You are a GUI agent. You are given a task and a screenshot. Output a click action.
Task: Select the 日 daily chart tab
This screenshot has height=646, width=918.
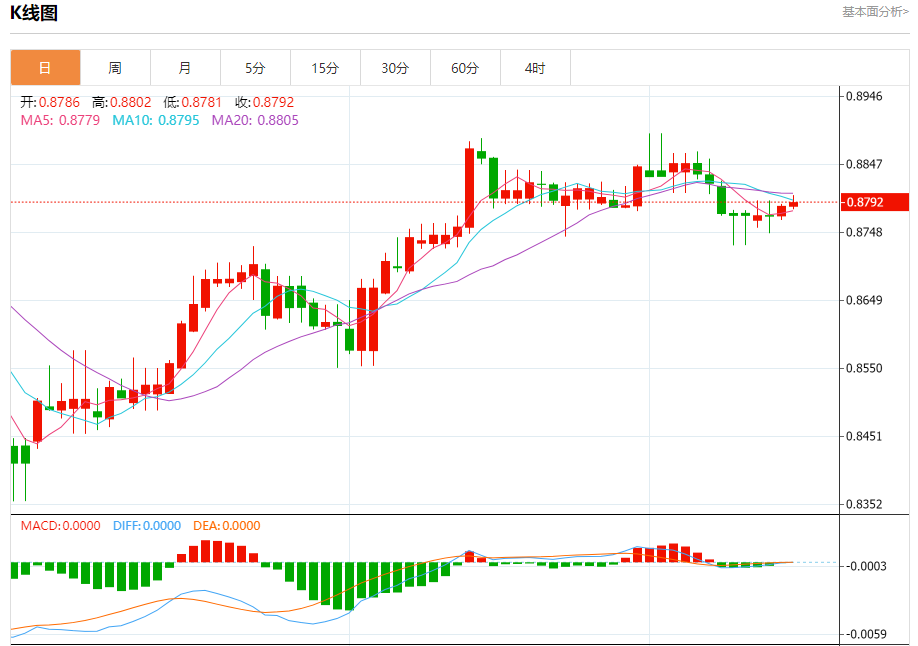(45, 68)
